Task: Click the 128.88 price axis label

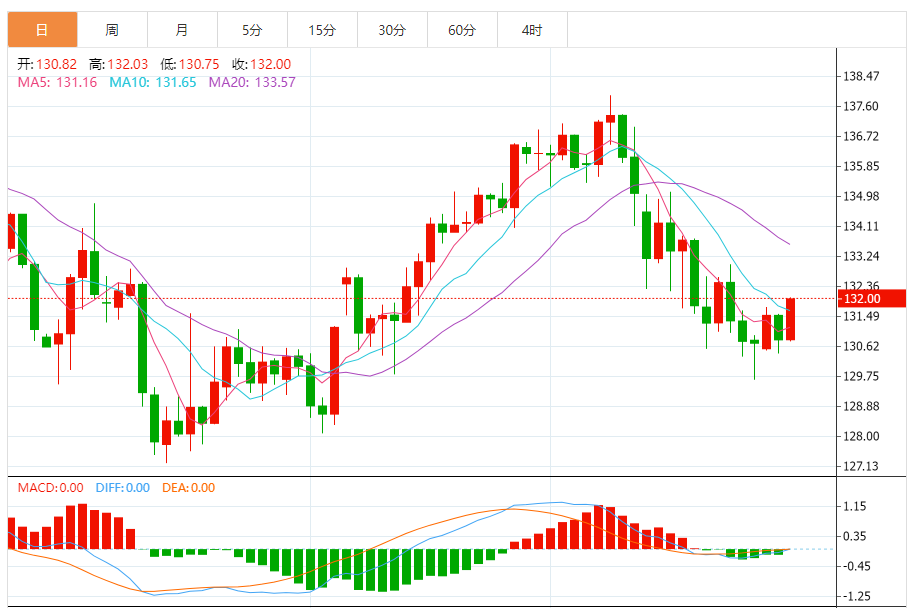Action: coord(861,406)
